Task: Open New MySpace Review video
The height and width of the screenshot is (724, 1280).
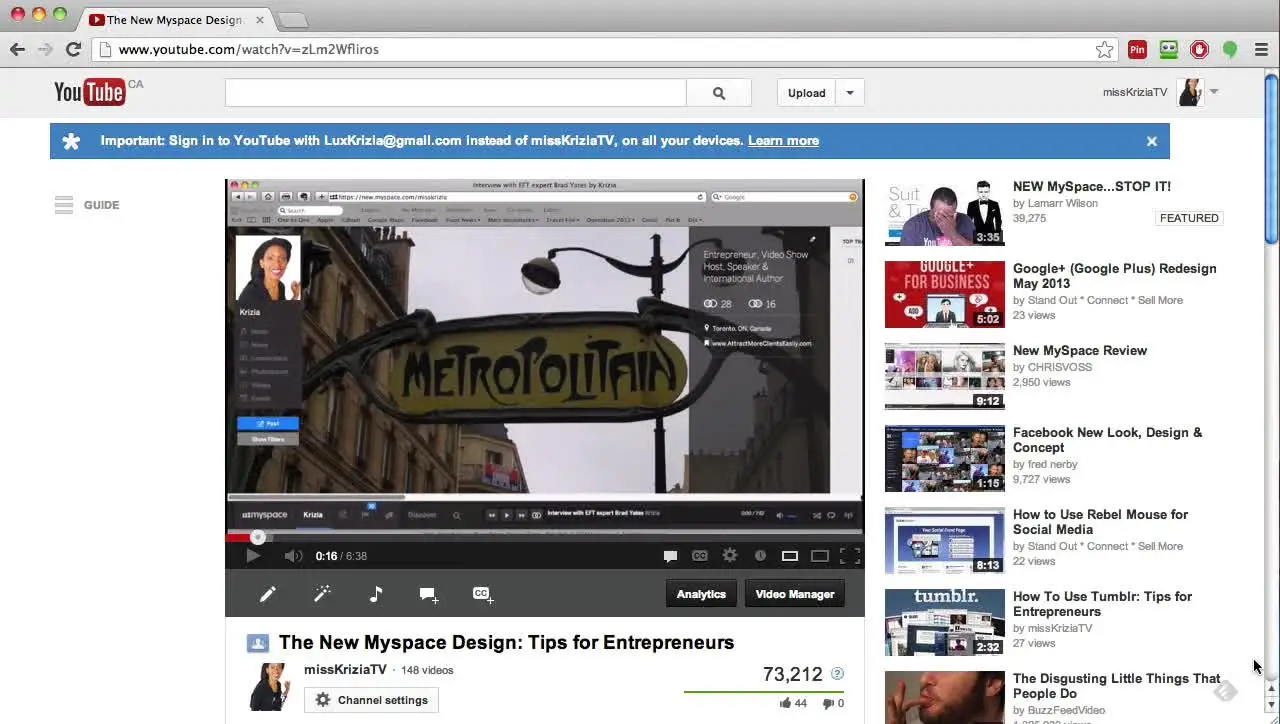Action: [x=1080, y=351]
